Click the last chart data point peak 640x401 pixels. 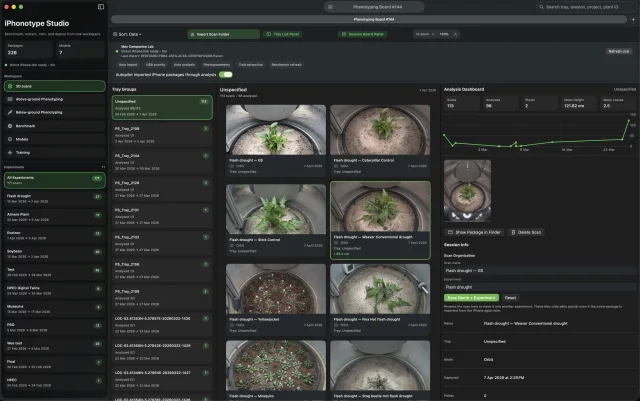pos(629,120)
